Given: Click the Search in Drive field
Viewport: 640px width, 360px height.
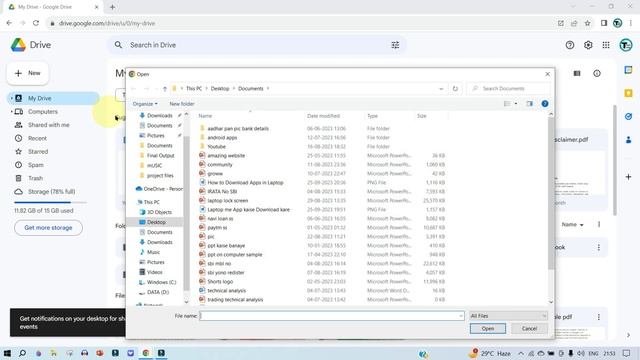Looking at the screenshot, I should click(x=257, y=45).
